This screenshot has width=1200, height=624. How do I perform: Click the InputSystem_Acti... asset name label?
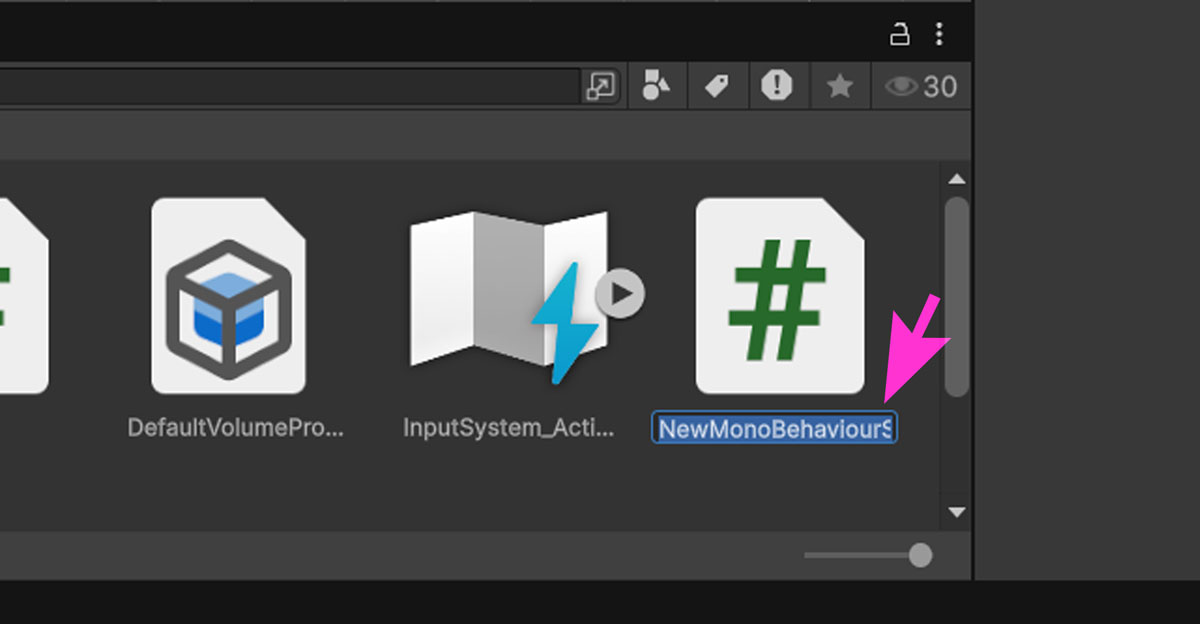pyautogui.click(x=509, y=428)
